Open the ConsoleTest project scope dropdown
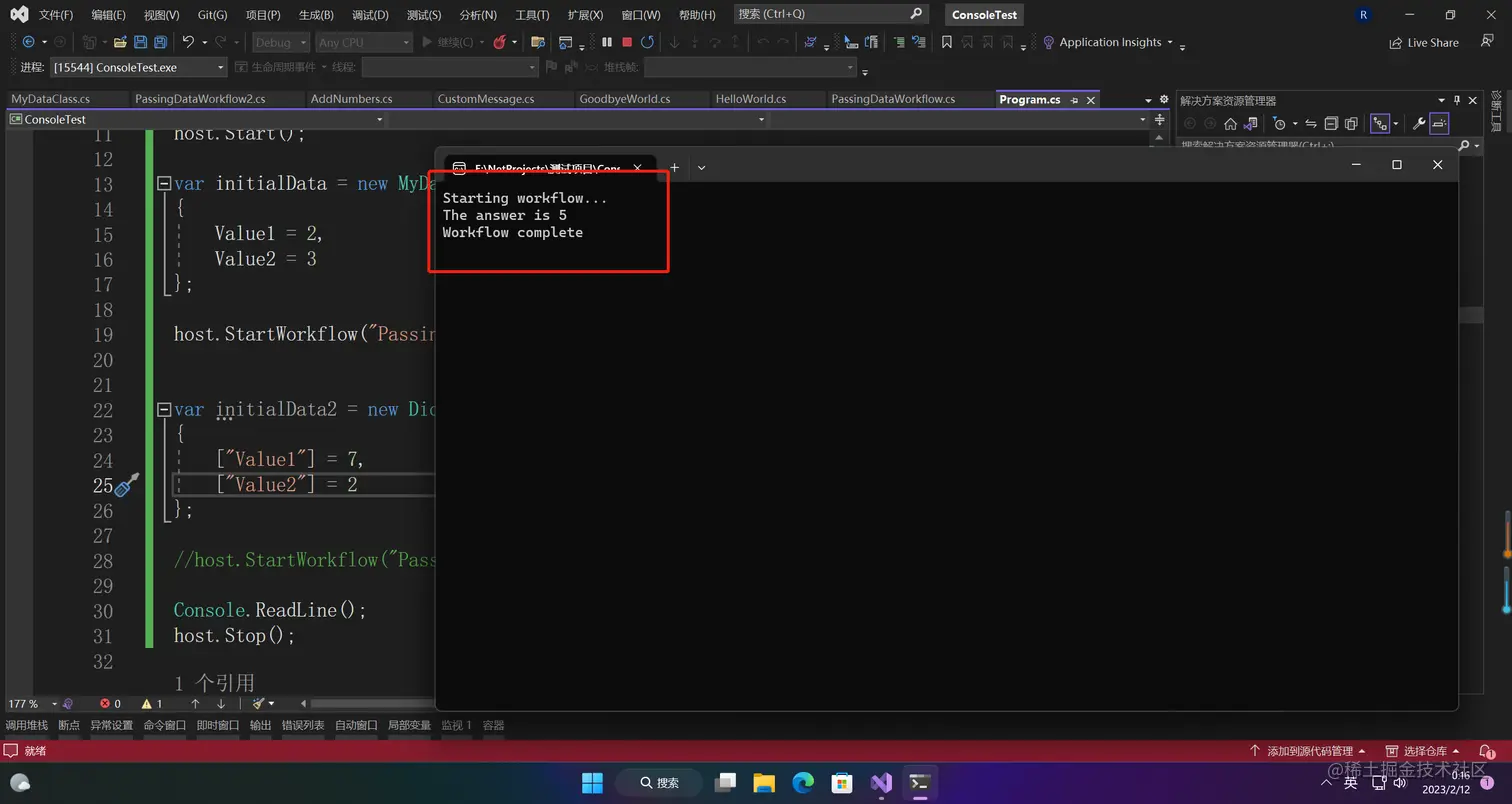Viewport: 1512px width, 804px height. coord(196,119)
